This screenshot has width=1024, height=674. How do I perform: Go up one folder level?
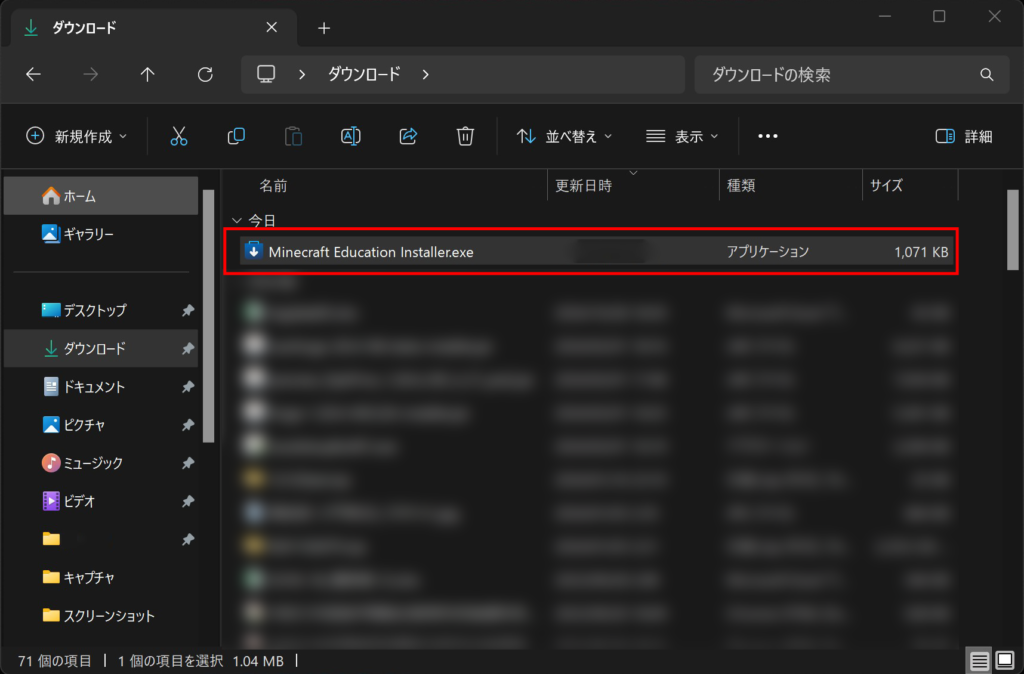tap(148, 74)
